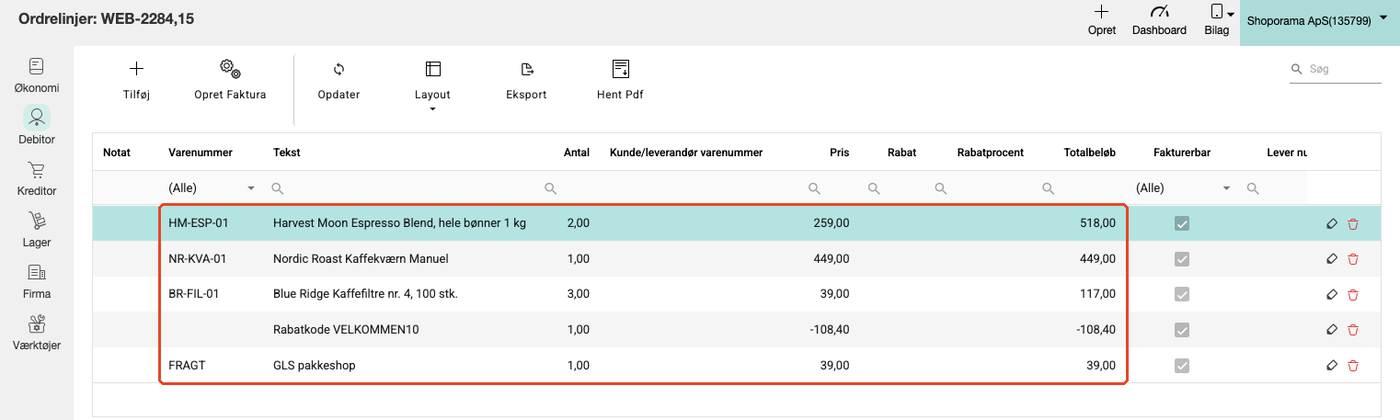Edit the BR-FIL-01 order line
The height and width of the screenshot is (420, 1400).
coord(1331,294)
